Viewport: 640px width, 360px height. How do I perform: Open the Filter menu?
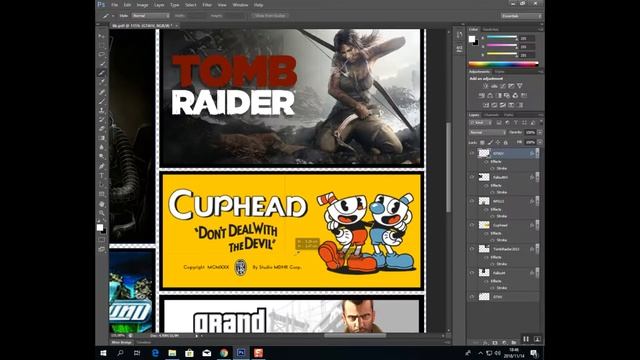pyautogui.click(x=207, y=5)
